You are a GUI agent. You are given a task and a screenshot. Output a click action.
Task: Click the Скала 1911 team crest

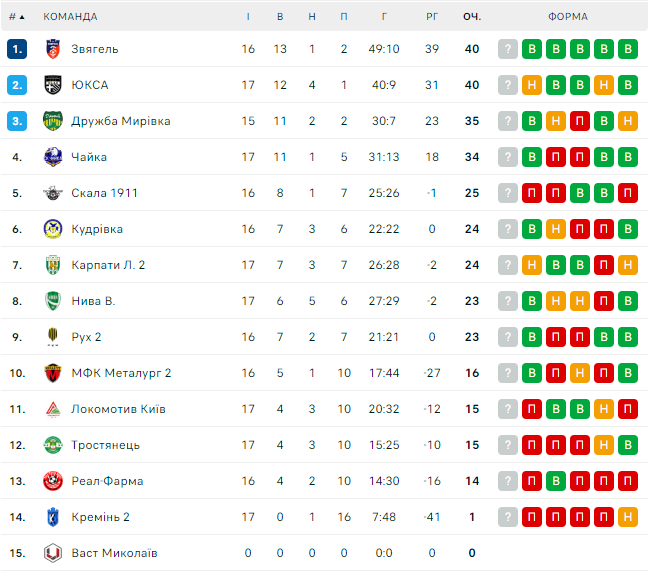[x=53, y=193]
